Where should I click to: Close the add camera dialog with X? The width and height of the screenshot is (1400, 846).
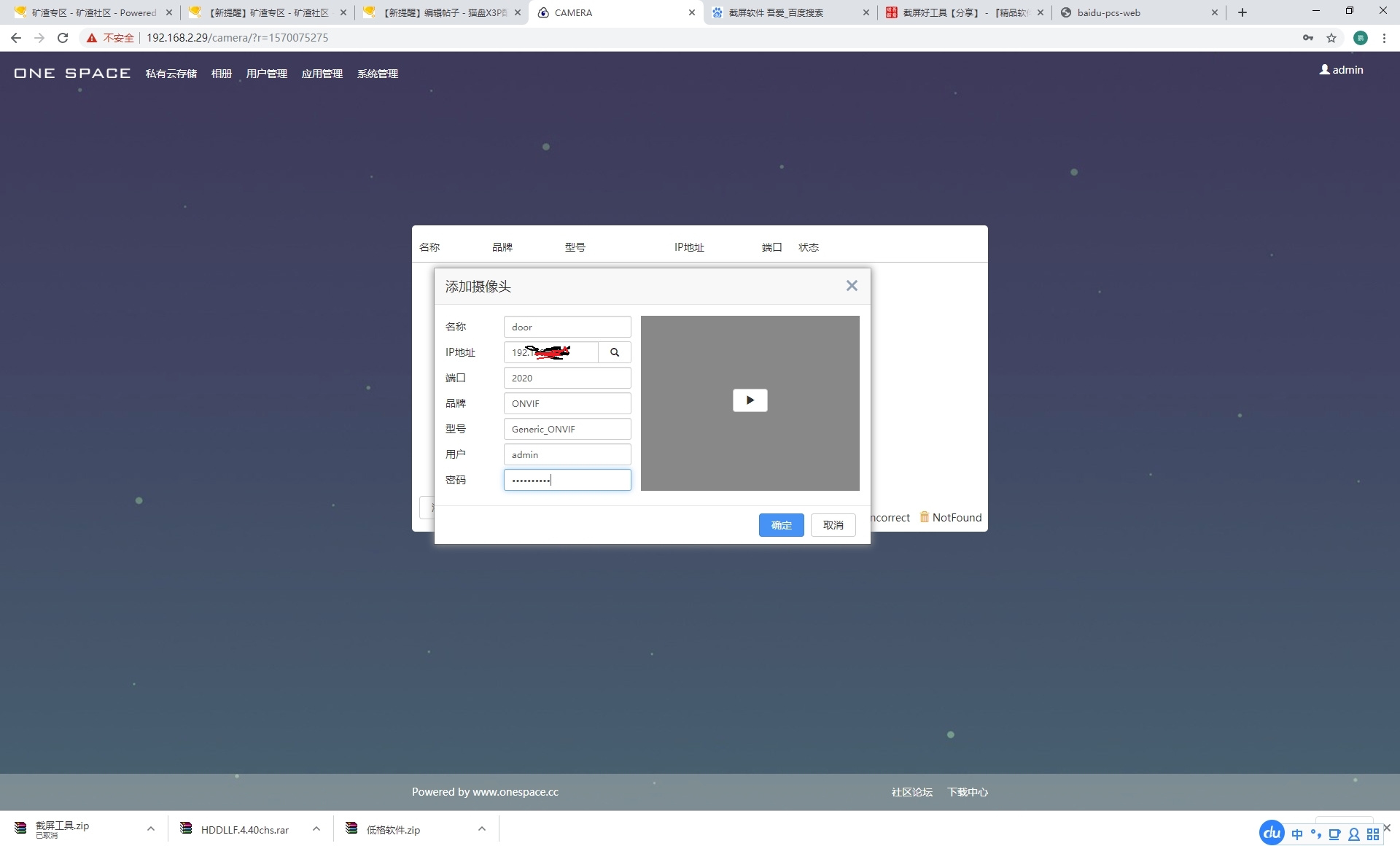click(x=852, y=286)
